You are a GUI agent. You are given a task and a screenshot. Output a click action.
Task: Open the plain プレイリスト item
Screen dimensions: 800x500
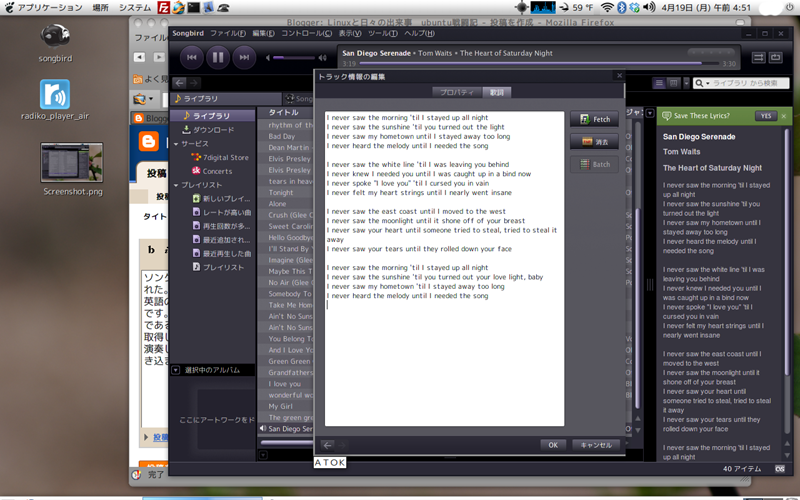tap(218, 267)
